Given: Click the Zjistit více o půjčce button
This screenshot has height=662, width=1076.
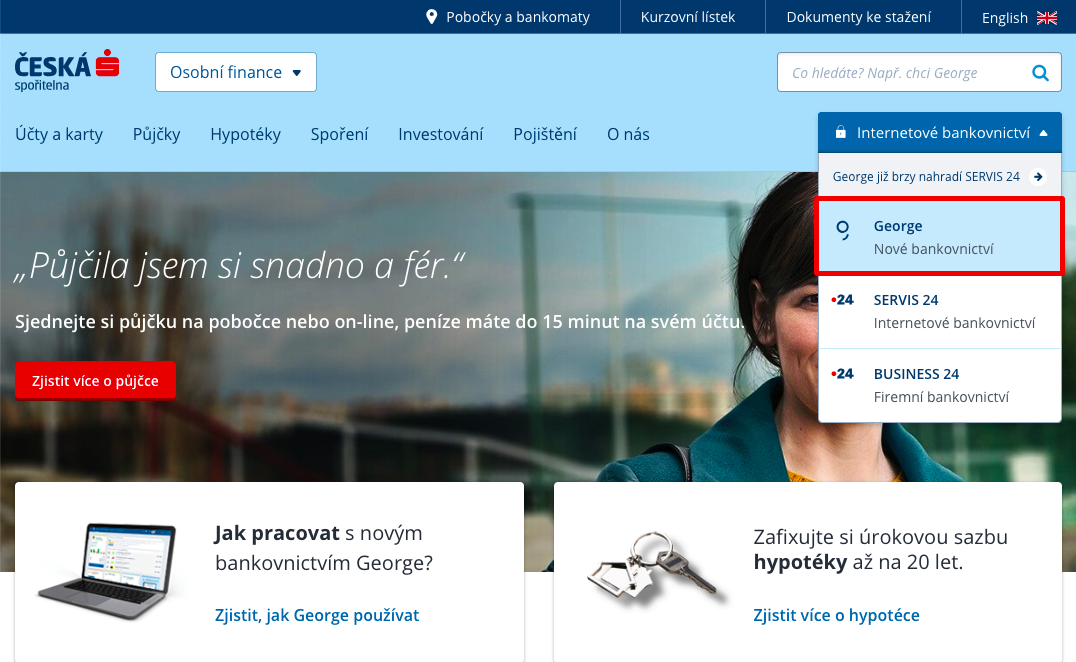Looking at the screenshot, I should click(x=95, y=381).
